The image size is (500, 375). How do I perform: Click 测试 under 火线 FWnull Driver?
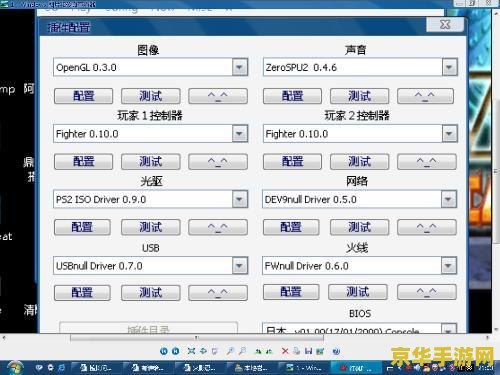pos(358,292)
